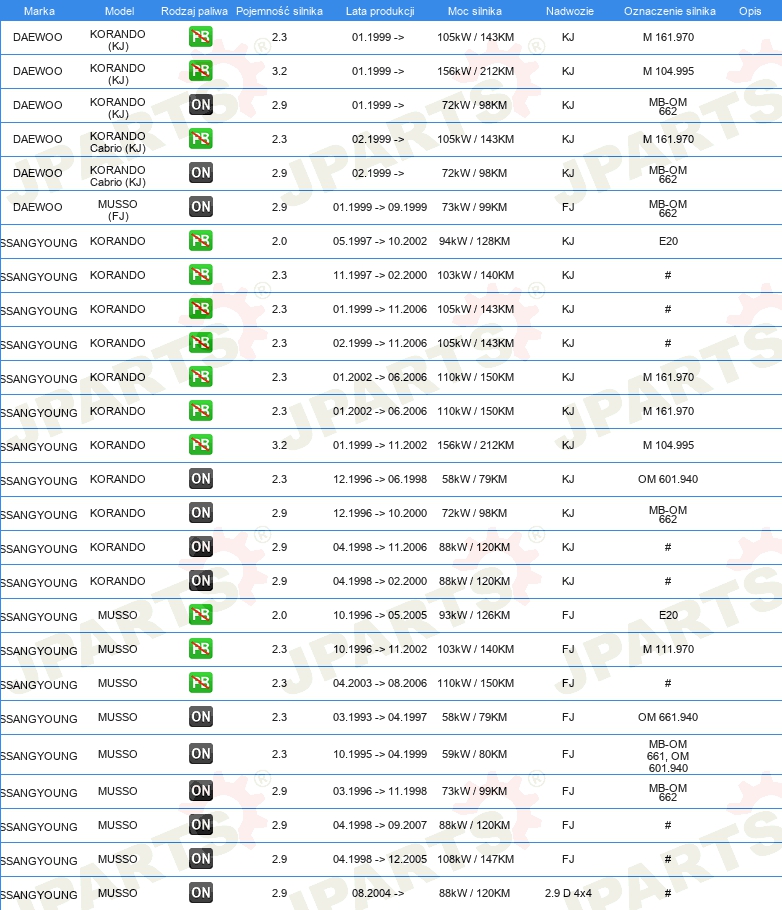This screenshot has width=782, height=910.
Task: Select power cell 59kW / 80KM
Action: tap(474, 754)
